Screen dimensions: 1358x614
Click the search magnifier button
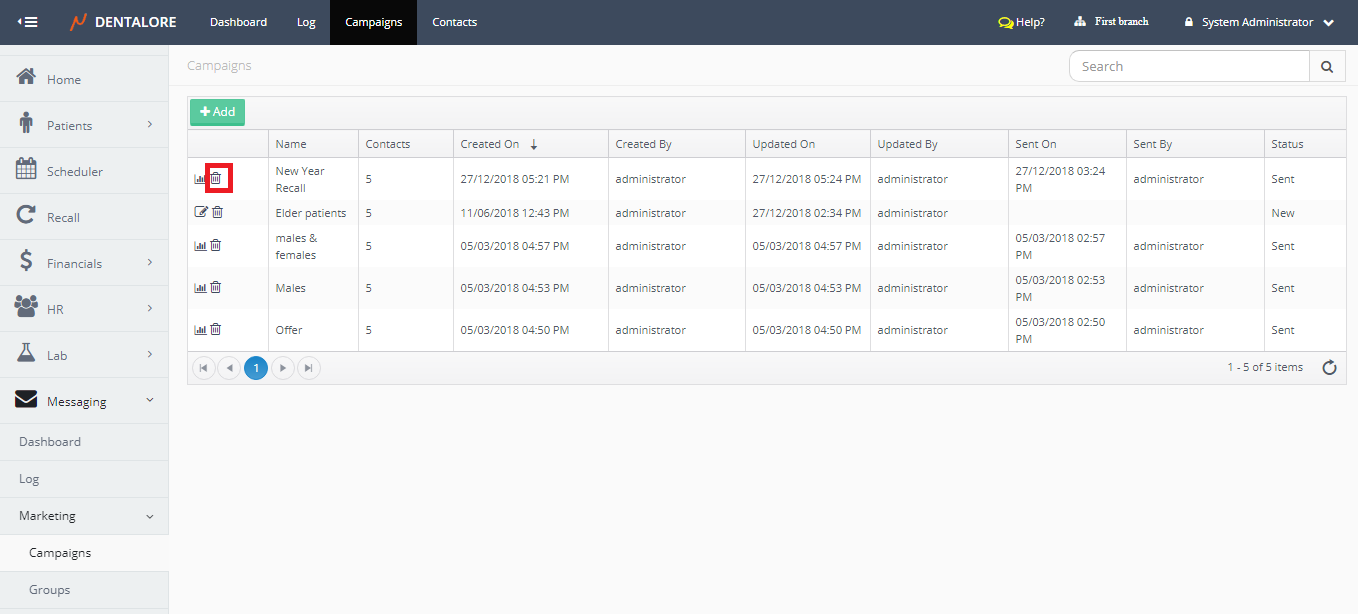(1326, 67)
